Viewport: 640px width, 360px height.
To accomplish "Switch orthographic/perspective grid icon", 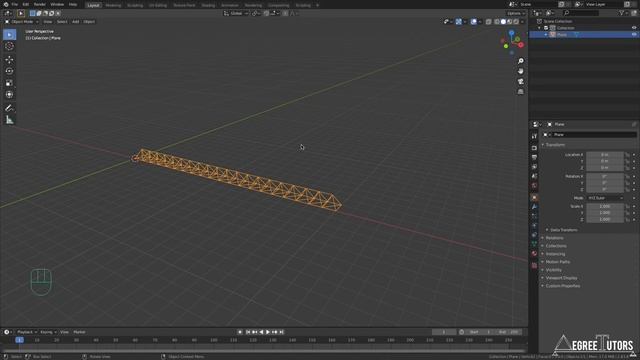I will (520, 92).
